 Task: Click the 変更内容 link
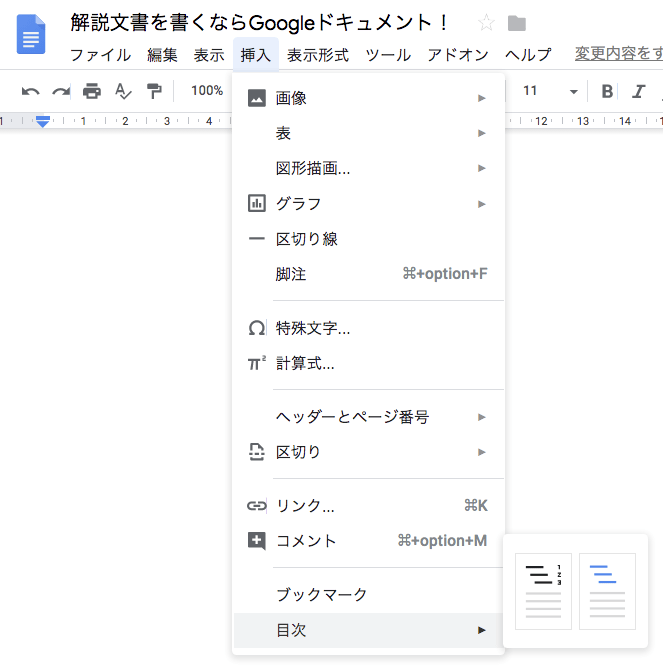(618, 54)
